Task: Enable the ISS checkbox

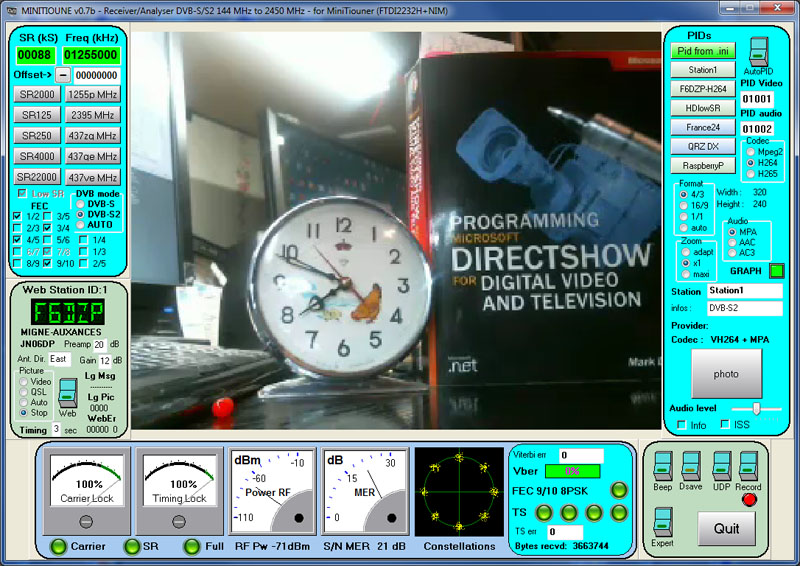Action: pyautogui.click(x=725, y=424)
